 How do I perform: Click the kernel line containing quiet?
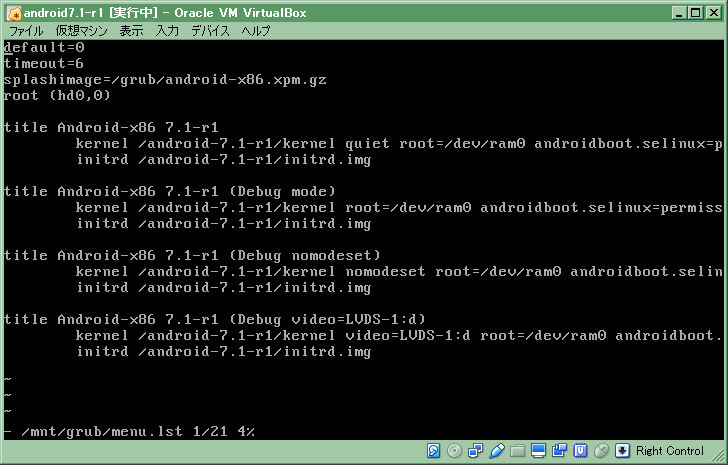[399, 144]
